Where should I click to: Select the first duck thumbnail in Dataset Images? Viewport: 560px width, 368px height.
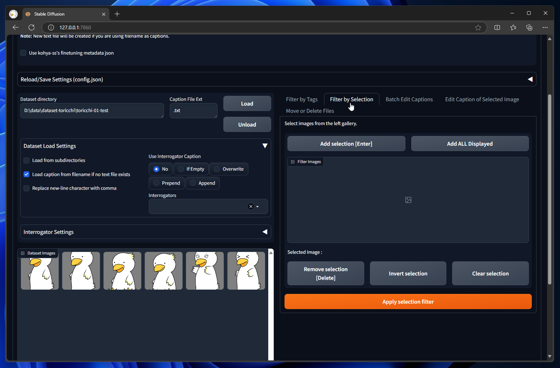click(x=40, y=270)
